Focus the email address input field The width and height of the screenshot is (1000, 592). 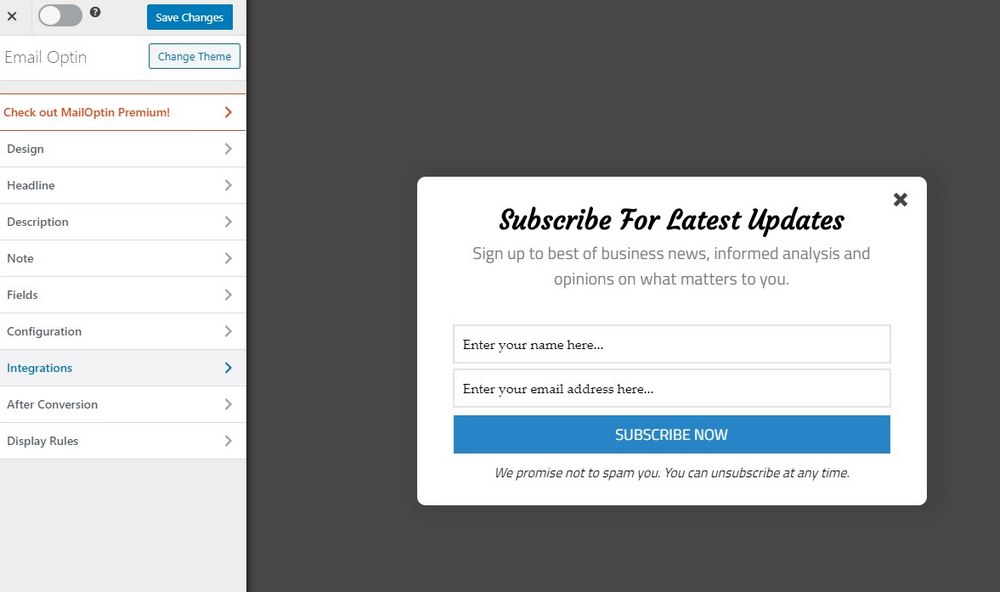coord(671,389)
